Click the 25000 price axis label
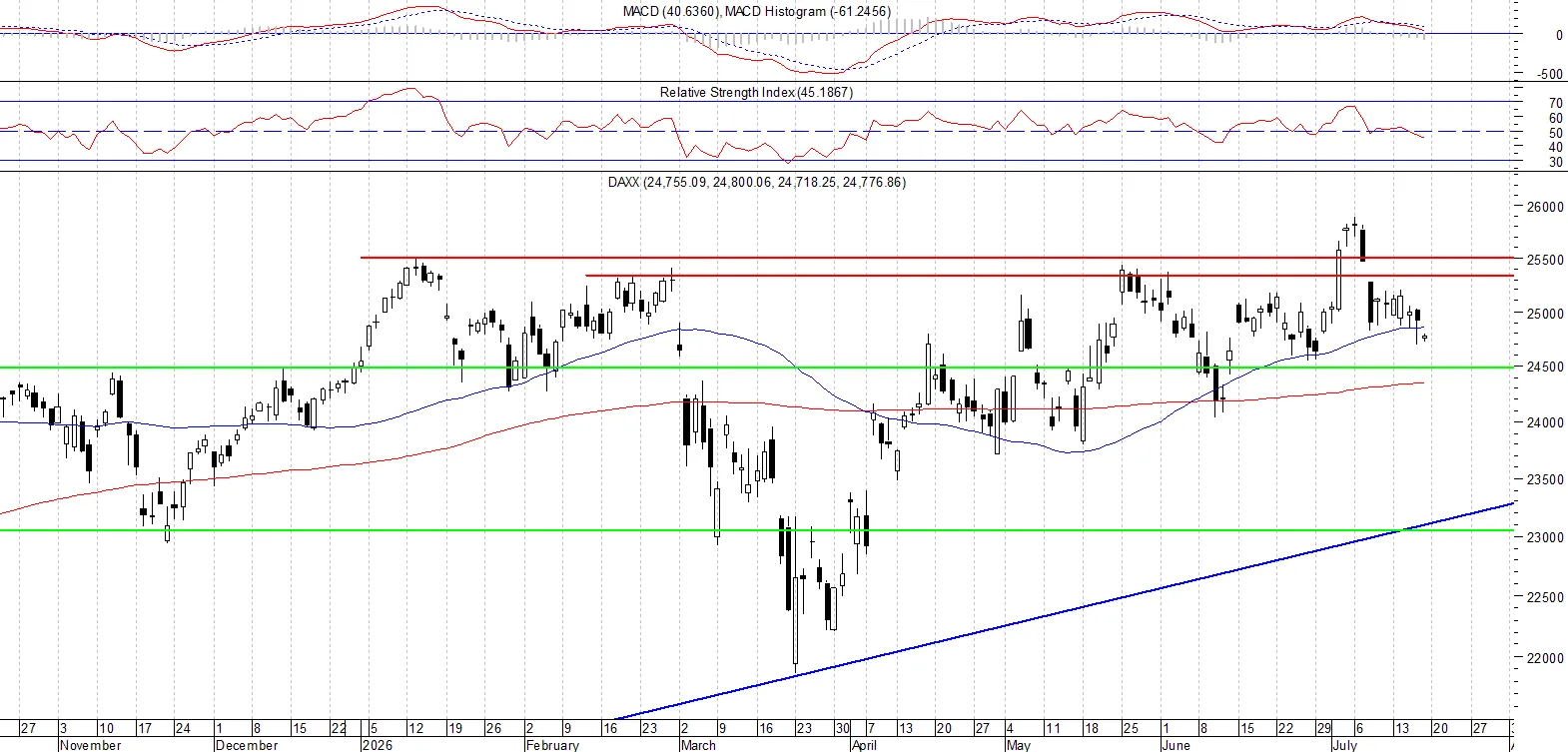 (x=1544, y=314)
